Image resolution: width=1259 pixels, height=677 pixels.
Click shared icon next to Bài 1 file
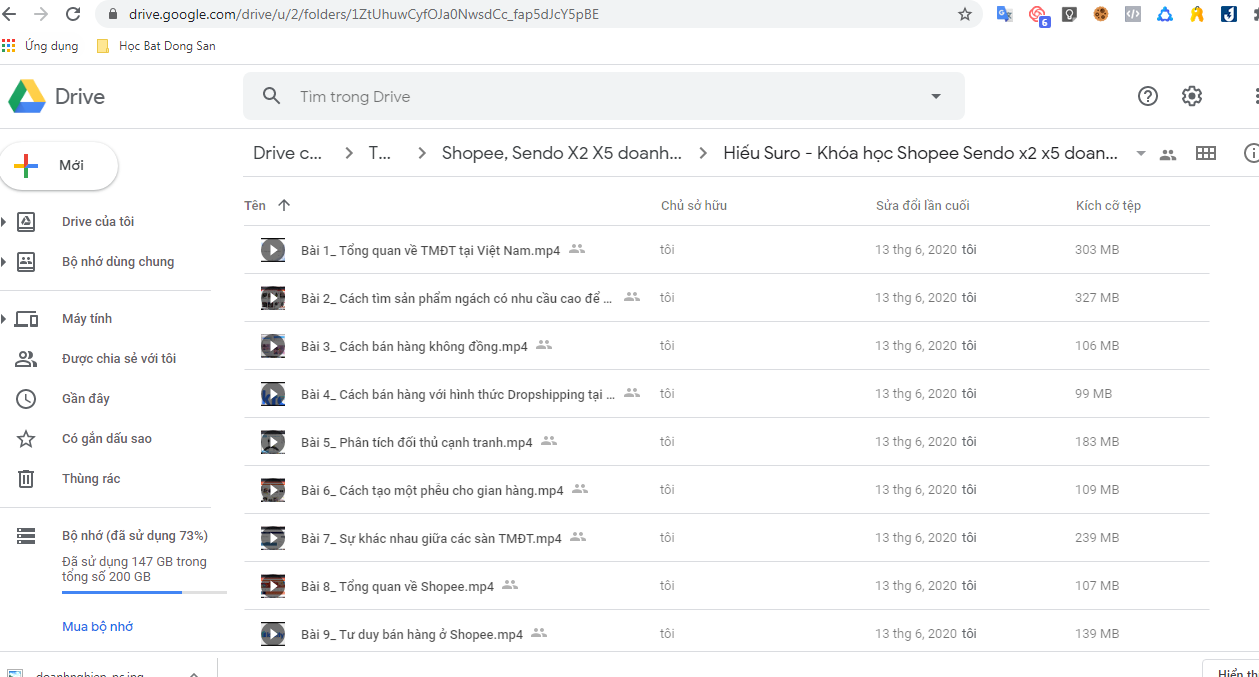(x=577, y=249)
